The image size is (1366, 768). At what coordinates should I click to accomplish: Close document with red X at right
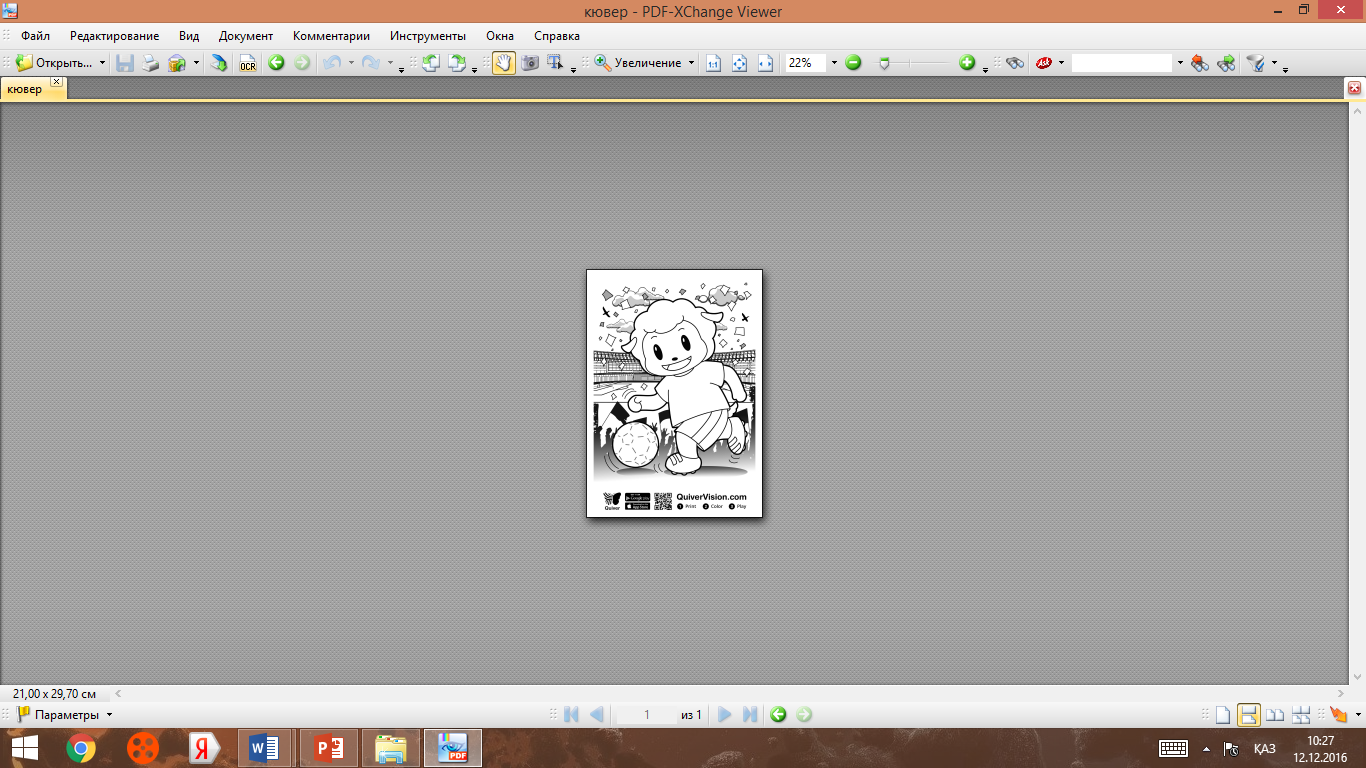tap(1355, 88)
